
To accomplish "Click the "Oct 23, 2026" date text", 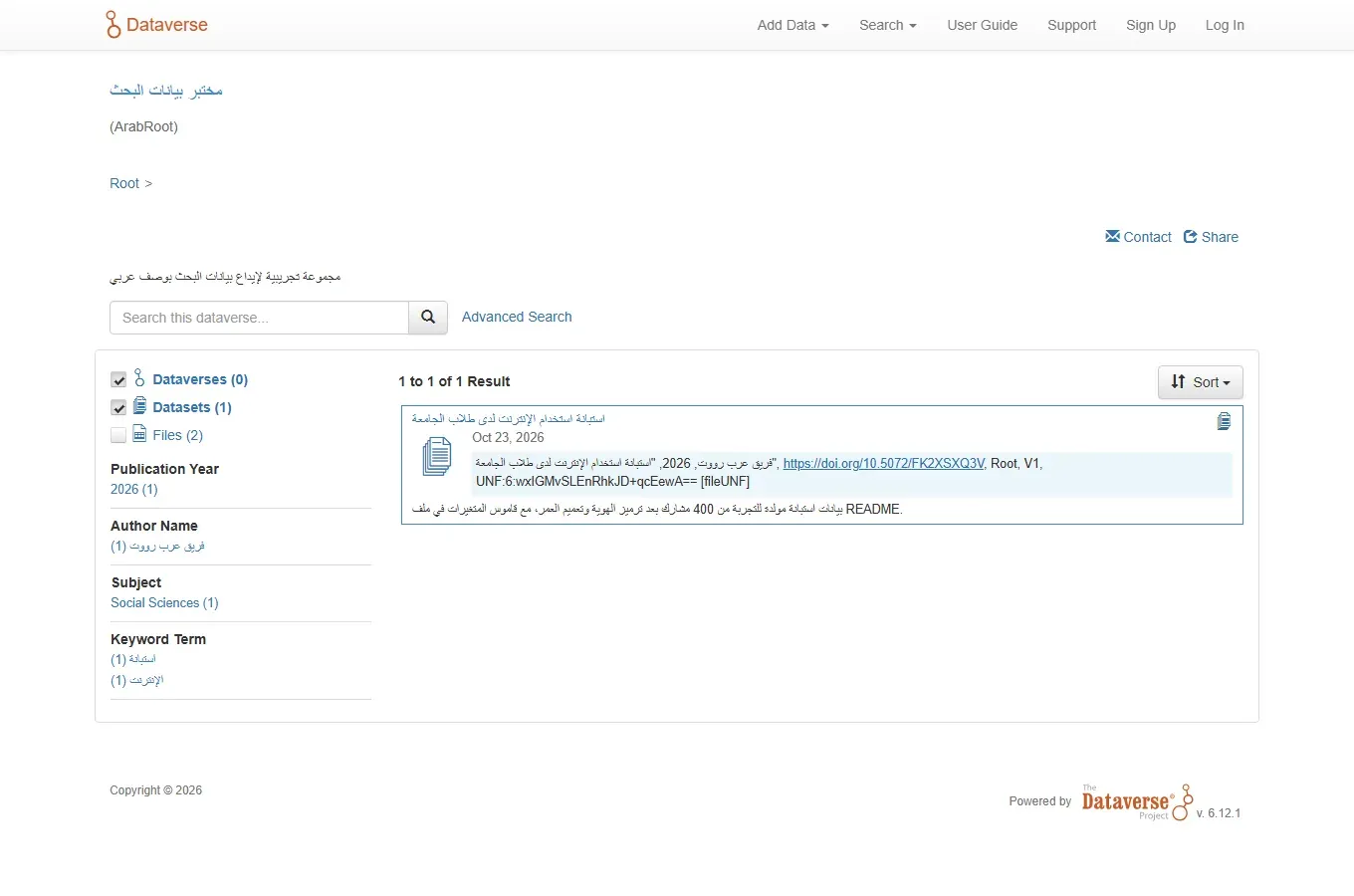I will 508,437.
